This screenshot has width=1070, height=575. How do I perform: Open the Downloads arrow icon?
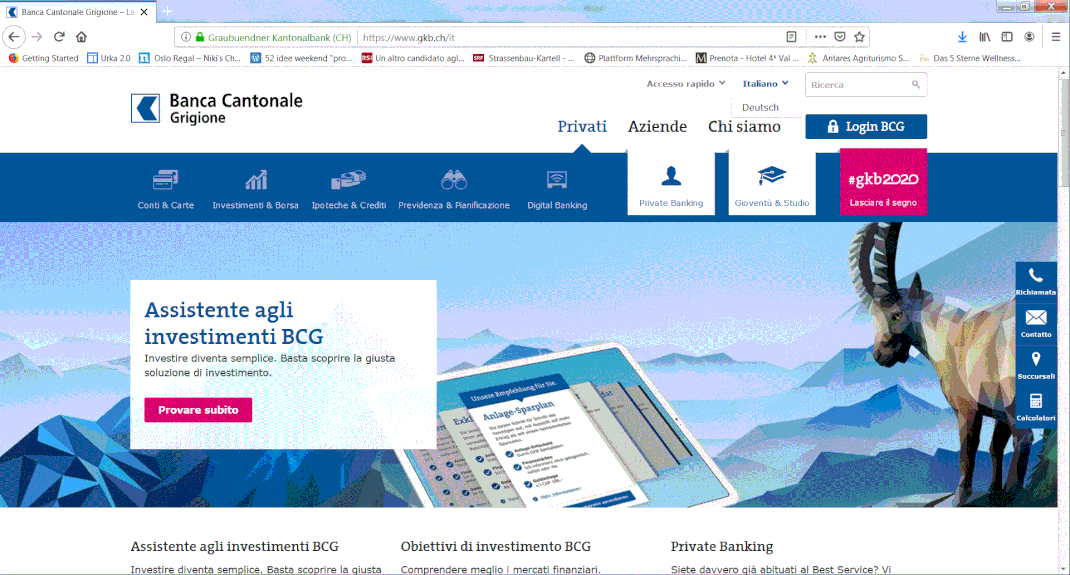(x=962, y=37)
